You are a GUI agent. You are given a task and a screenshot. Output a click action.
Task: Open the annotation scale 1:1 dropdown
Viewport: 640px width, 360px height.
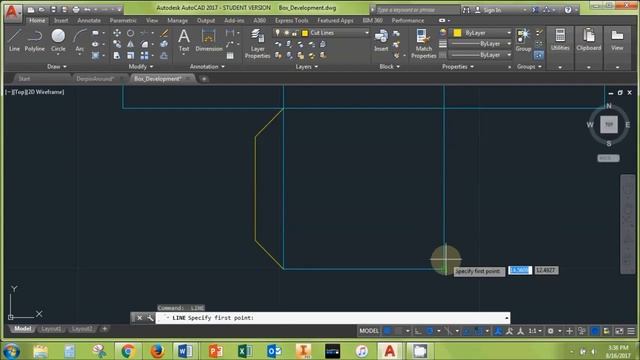click(x=535, y=331)
